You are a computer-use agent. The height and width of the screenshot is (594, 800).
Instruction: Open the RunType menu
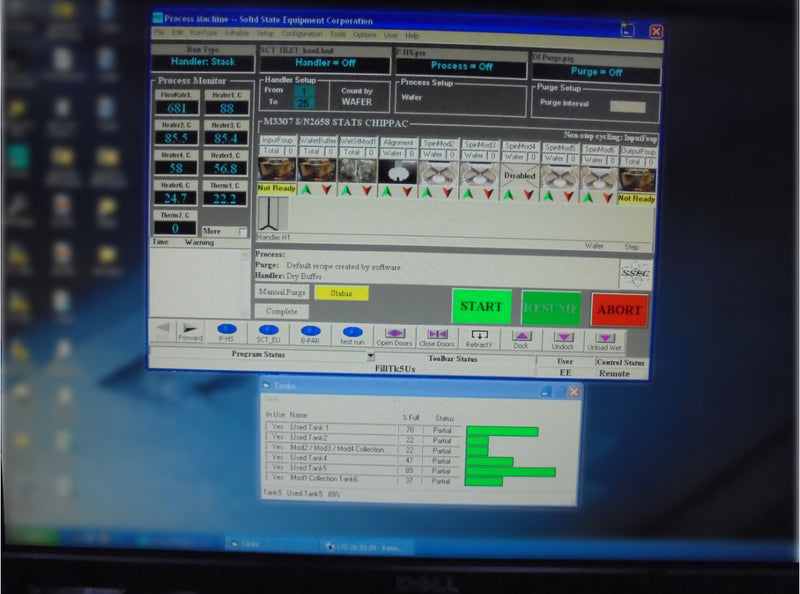[204, 33]
